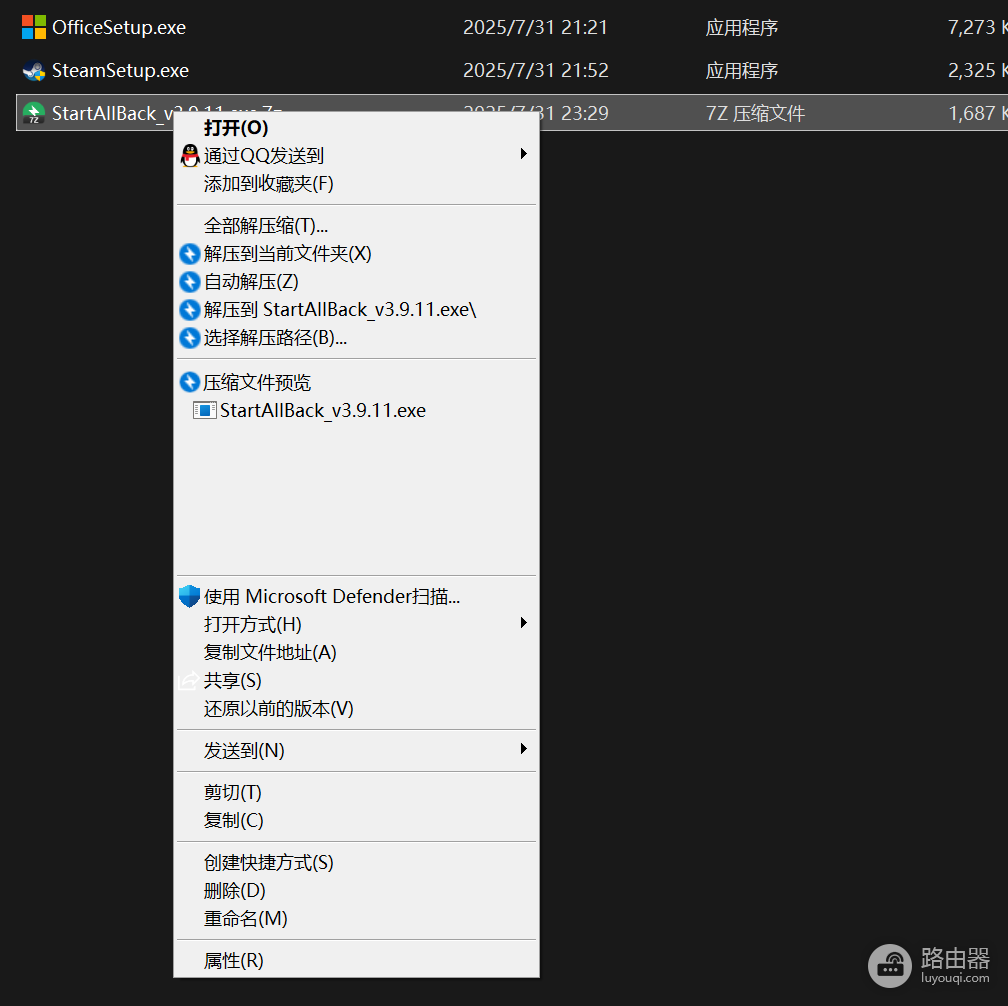
Task: Click icon beside 自动解压(Z)
Action: point(190,282)
